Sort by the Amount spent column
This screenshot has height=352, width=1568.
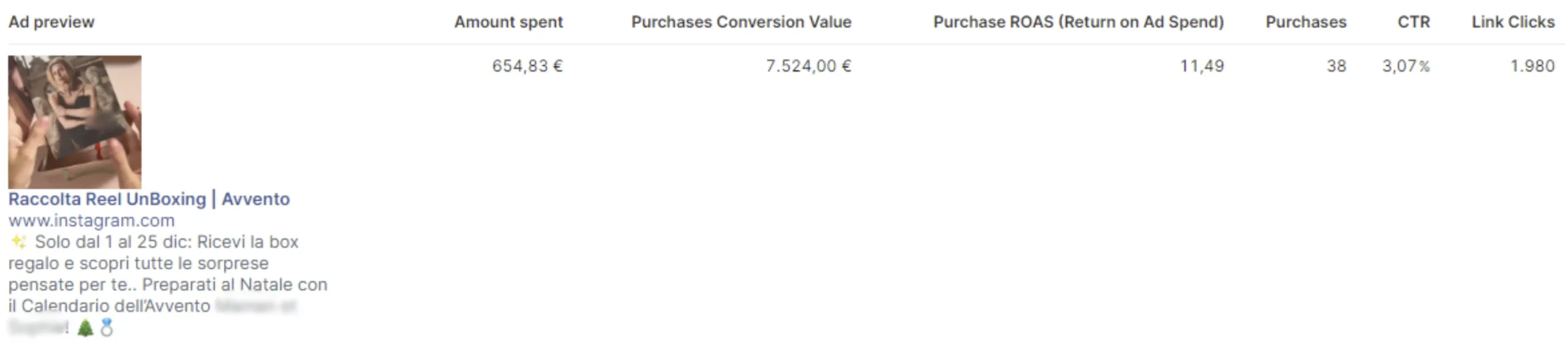[x=508, y=22]
